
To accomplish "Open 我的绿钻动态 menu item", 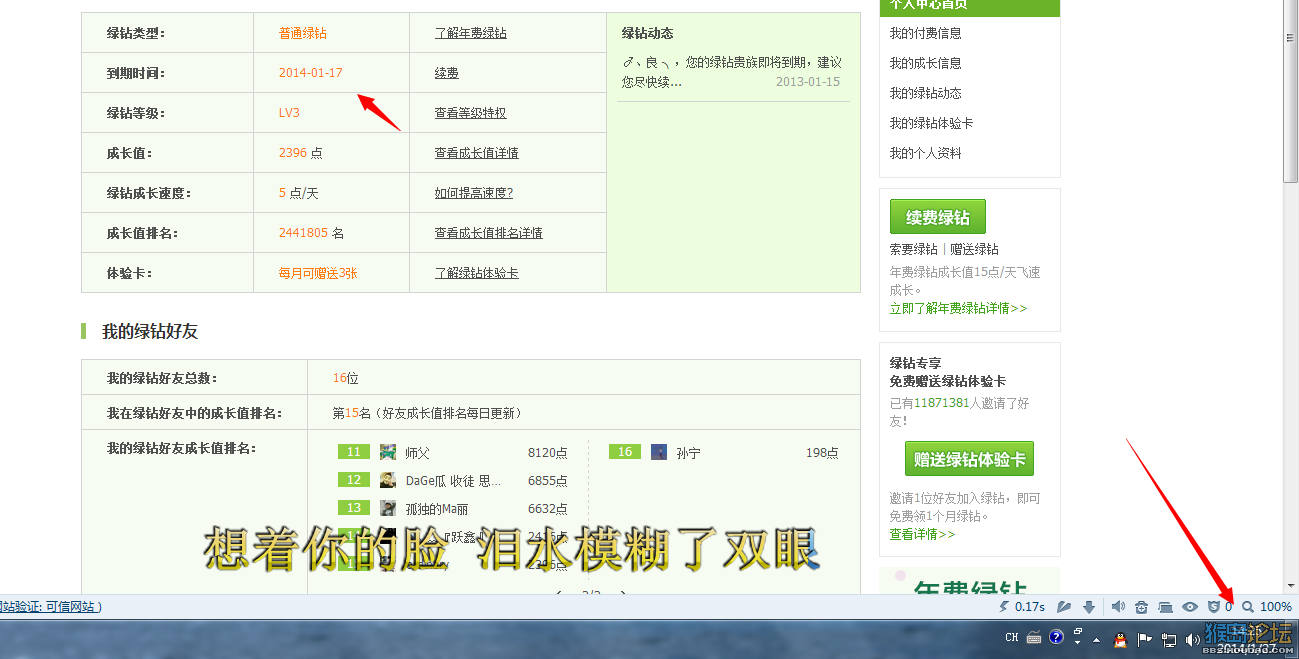I will point(926,93).
